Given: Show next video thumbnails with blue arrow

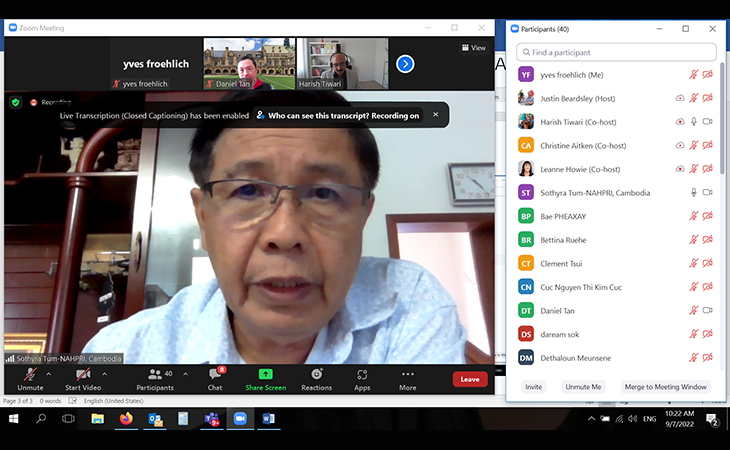Looking at the screenshot, I should [x=405, y=64].
